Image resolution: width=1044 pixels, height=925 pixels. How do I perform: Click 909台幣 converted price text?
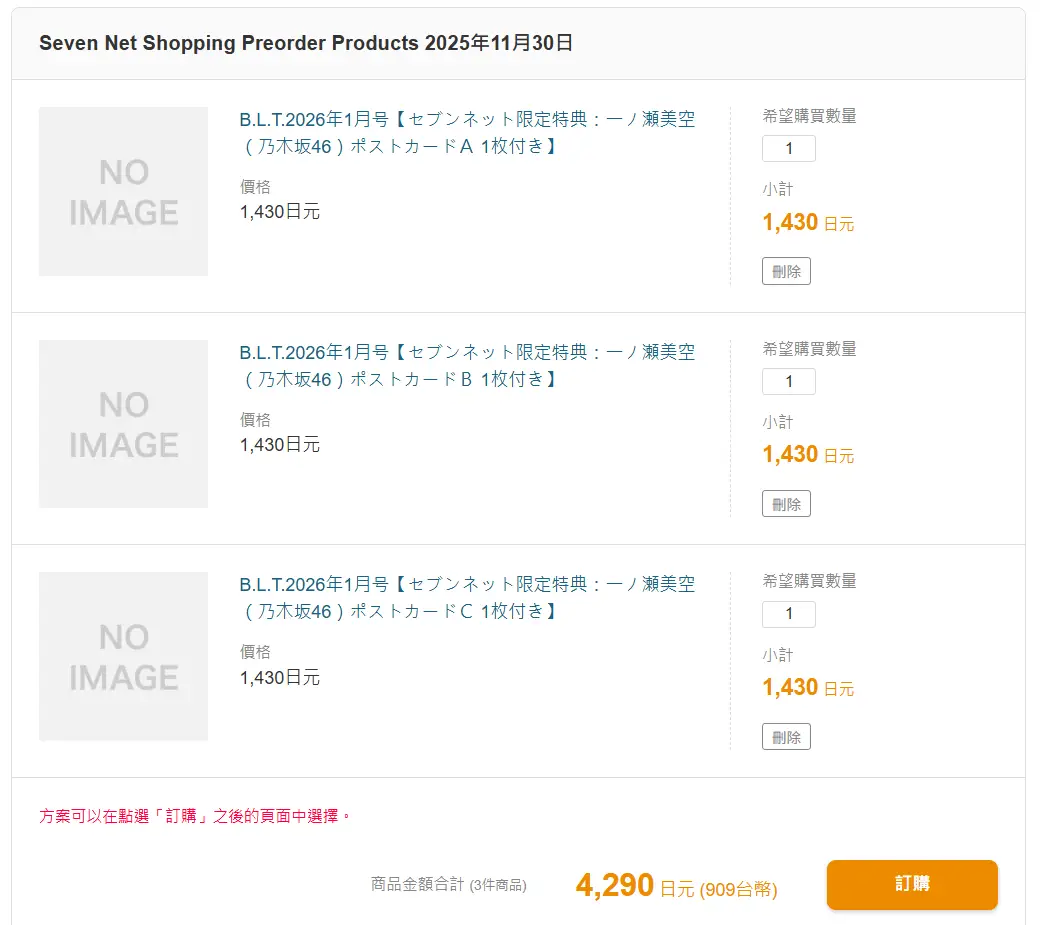(738, 889)
